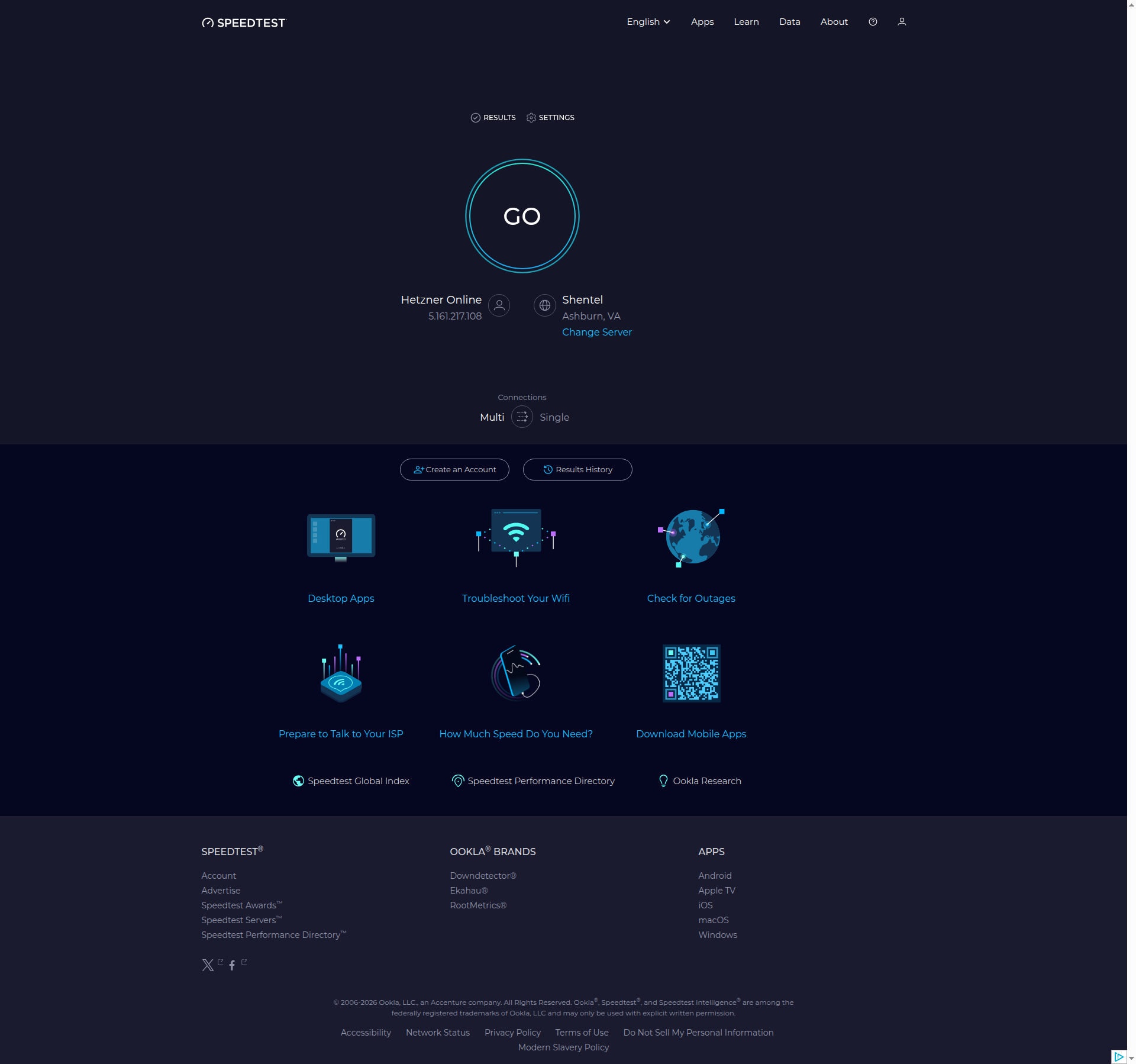The image size is (1136, 1064).
Task: Click the Ashburn, VA server location
Action: (591, 316)
